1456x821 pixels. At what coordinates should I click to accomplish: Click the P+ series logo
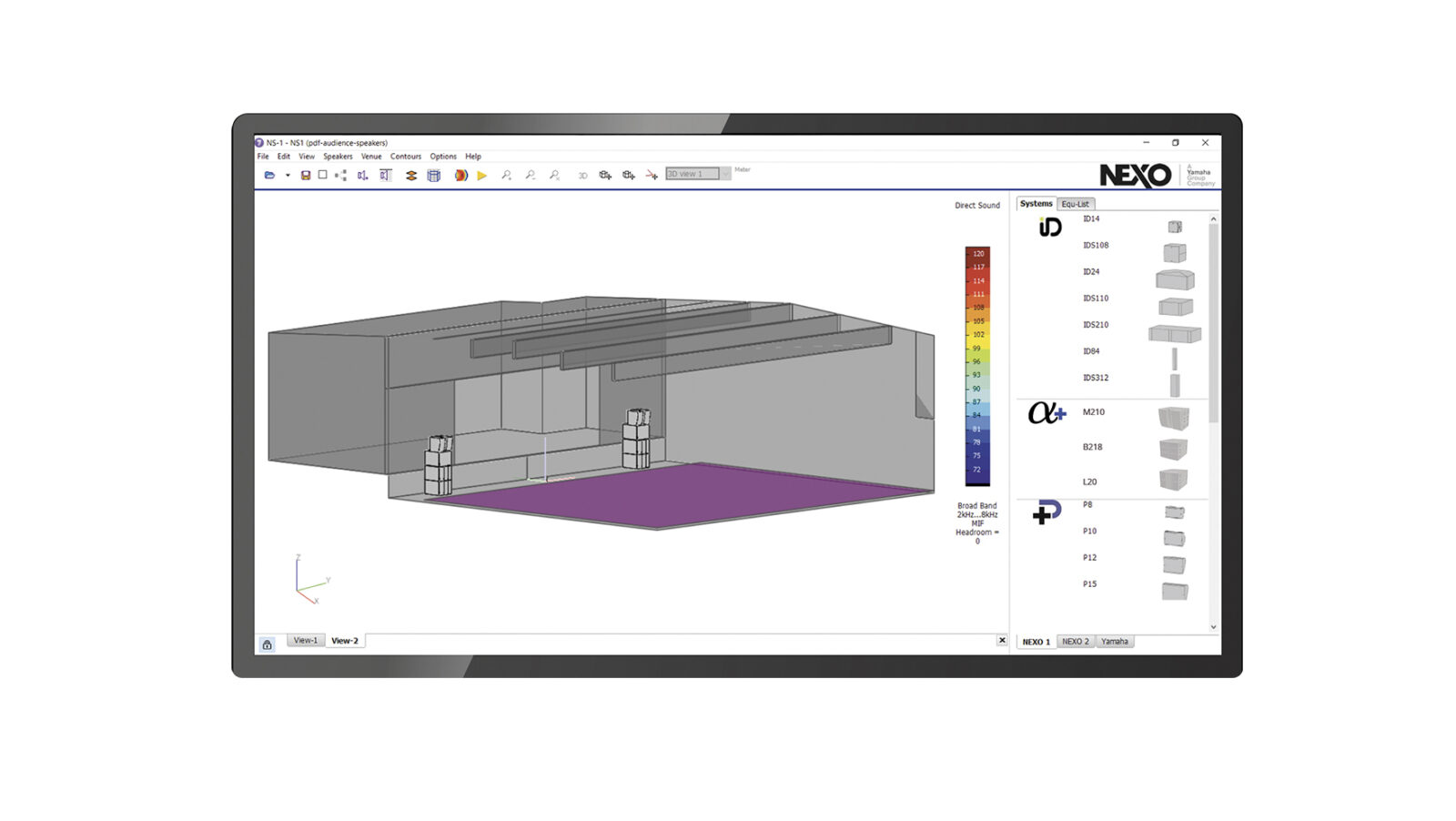tap(1047, 512)
